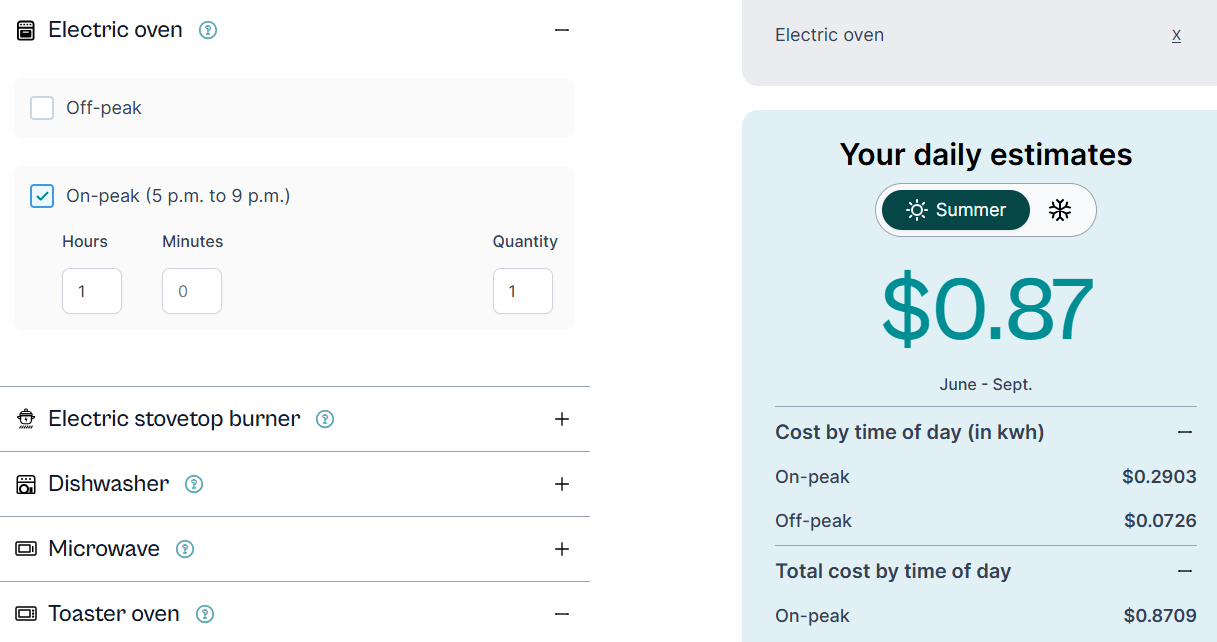
Task: Click the Dishwasher help question icon
Action: pos(194,484)
